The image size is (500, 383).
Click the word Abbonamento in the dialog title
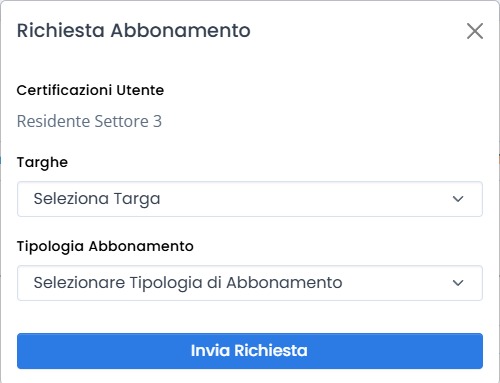click(181, 30)
